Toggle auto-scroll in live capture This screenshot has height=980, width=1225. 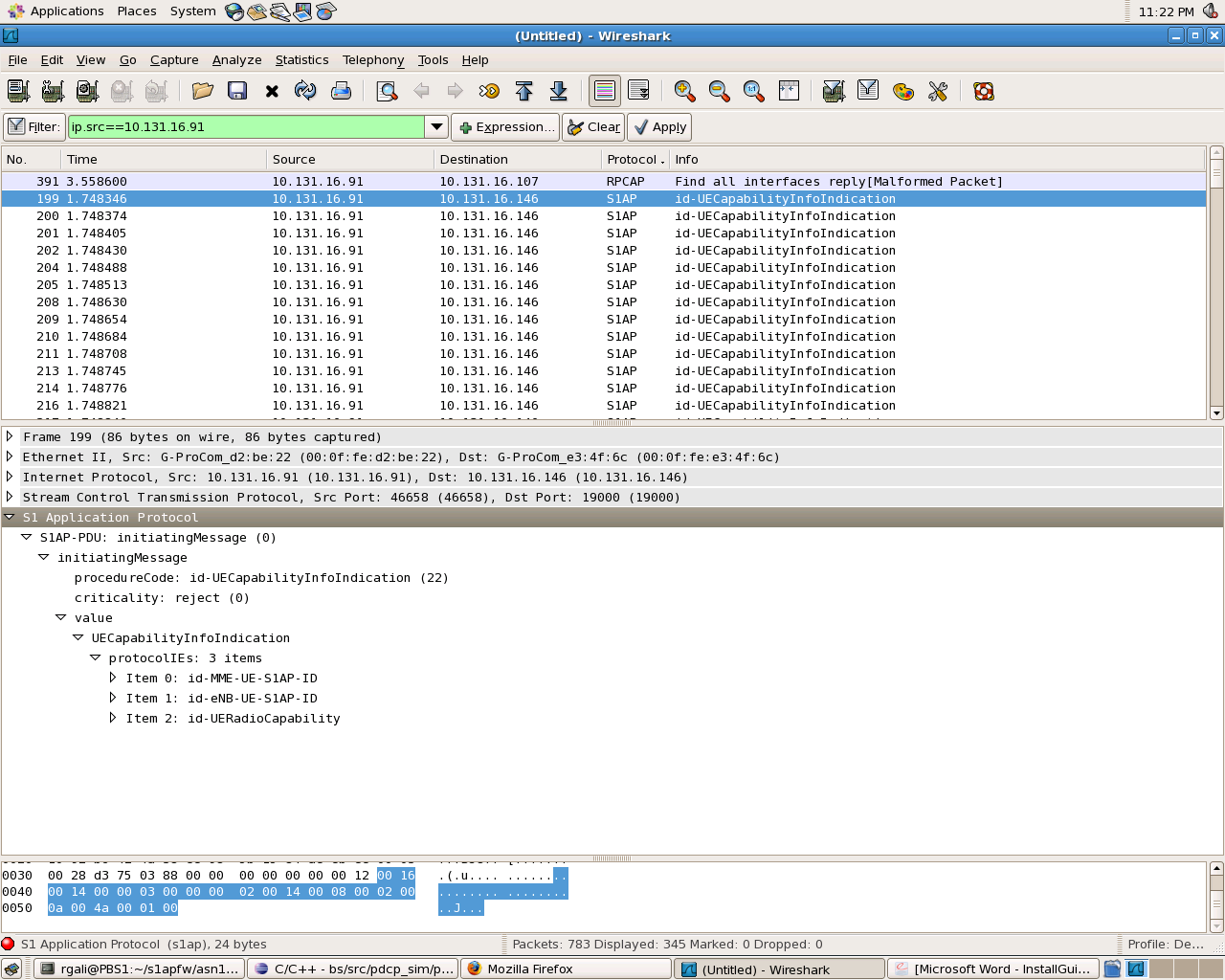coord(638,91)
